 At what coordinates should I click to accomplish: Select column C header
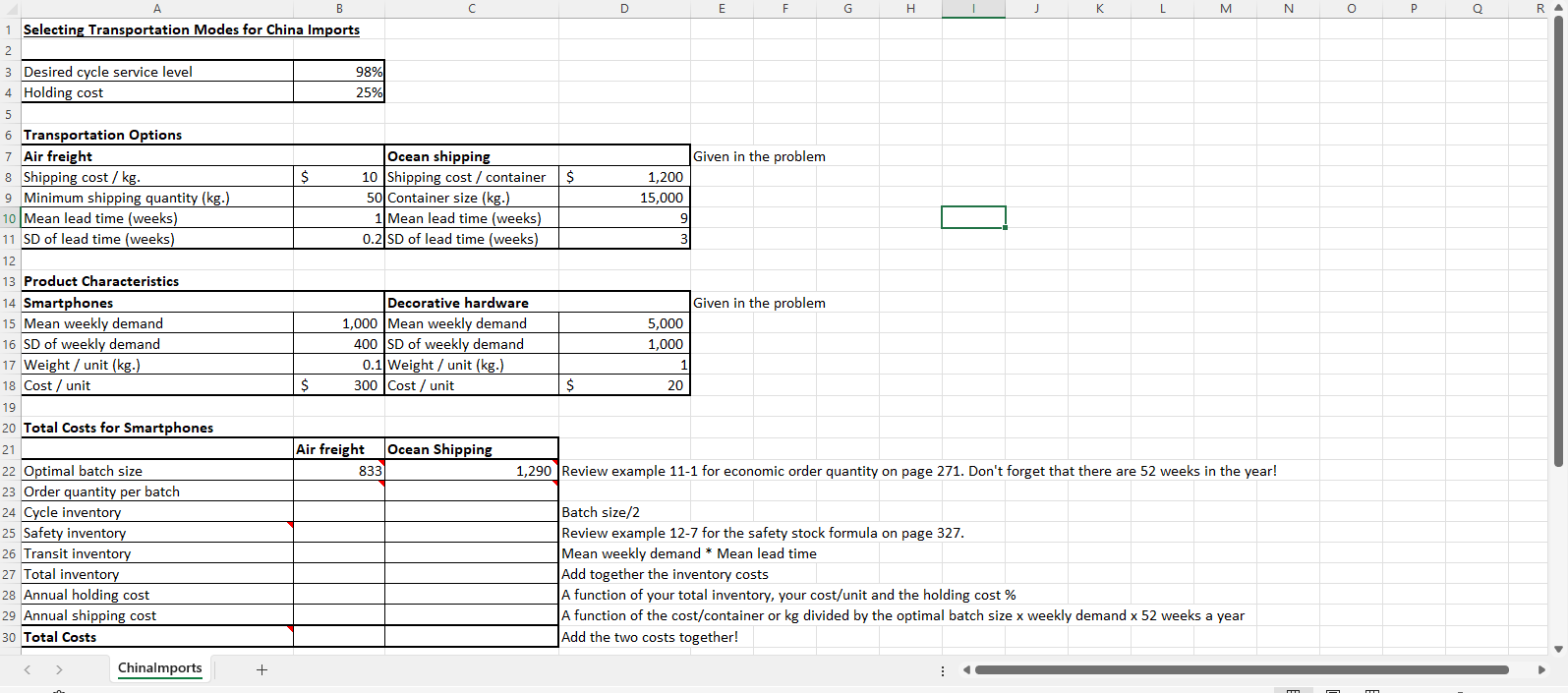pos(472,9)
